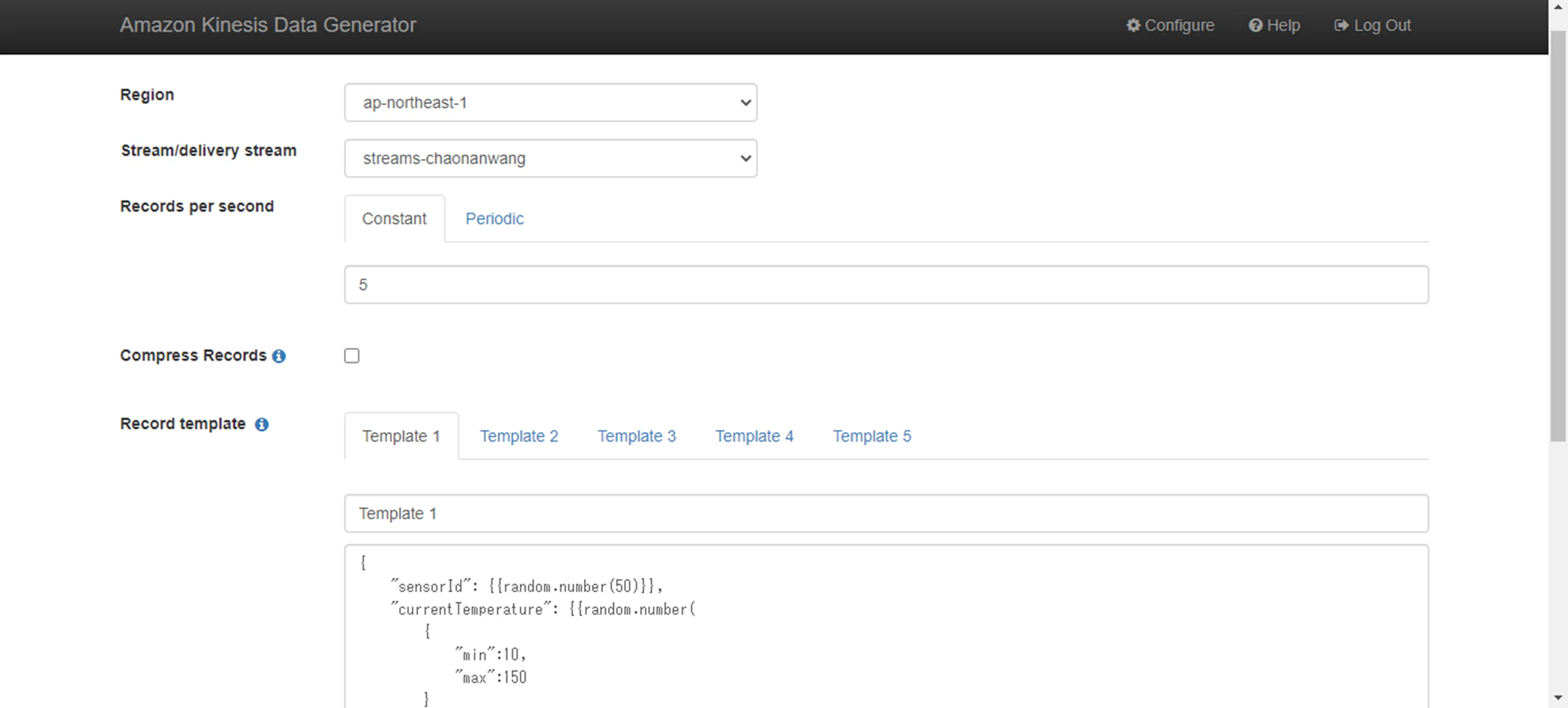The image size is (1568, 708).
Task: Click the "min":10 line in template
Action: [x=490, y=655]
